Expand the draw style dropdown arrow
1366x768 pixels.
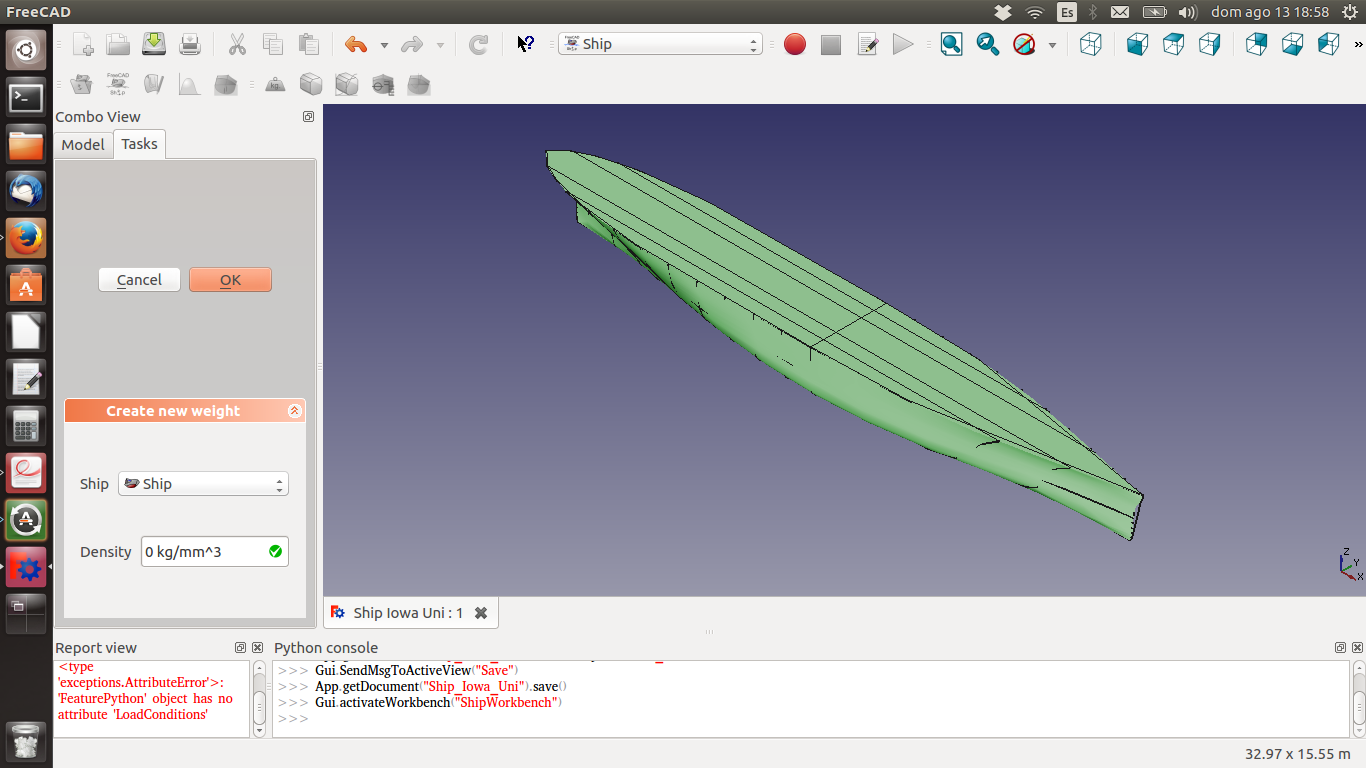pyautogui.click(x=1052, y=45)
